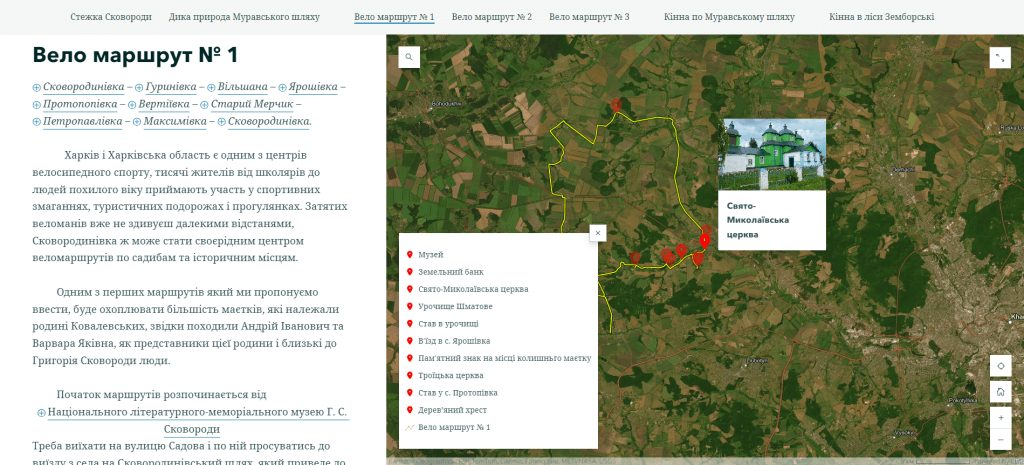Click the pin icon next to Троїцька церква
Screen dimensions: 1024x465
pyautogui.click(x=409, y=376)
